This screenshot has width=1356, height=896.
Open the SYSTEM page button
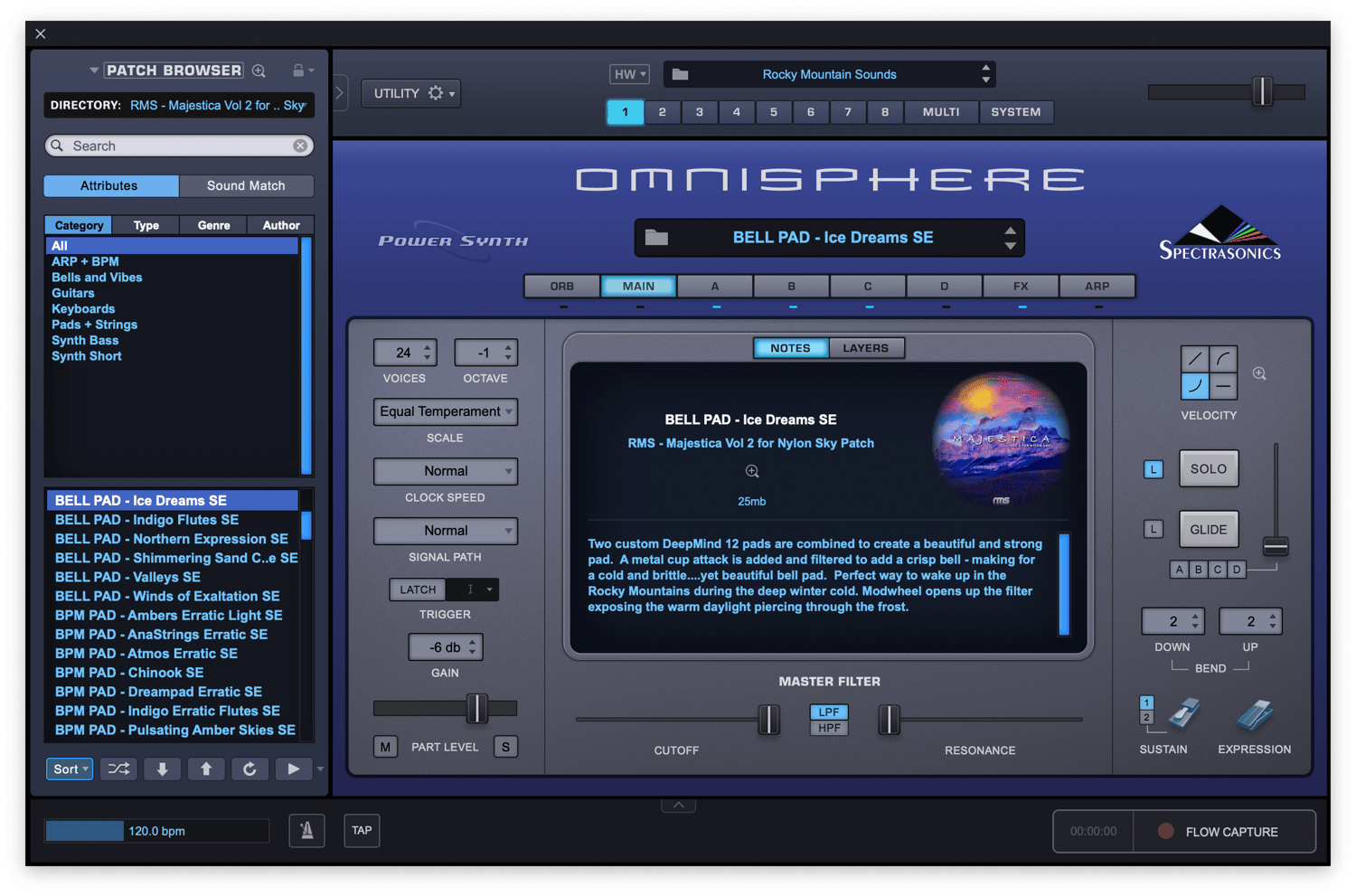click(1016, 112)
